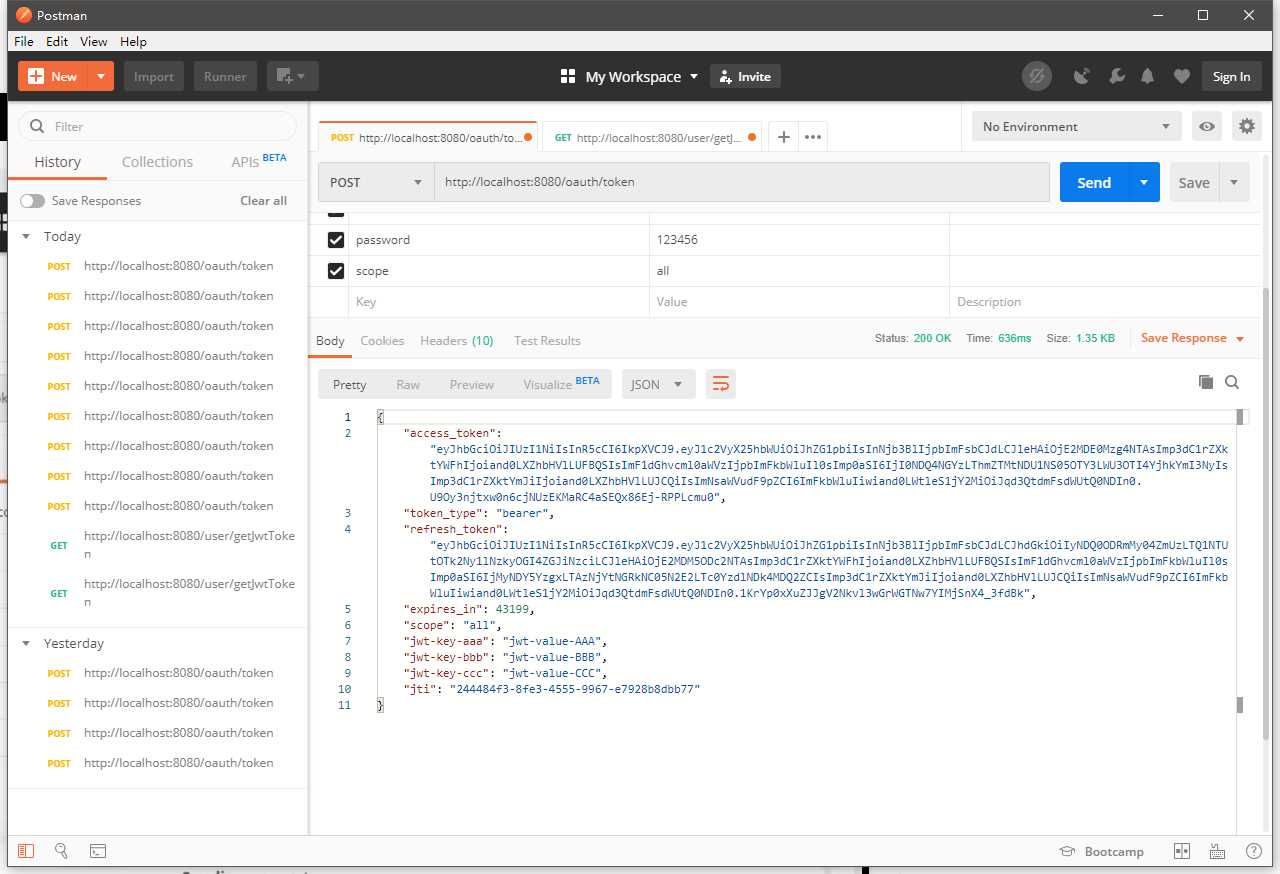This screenshot has width=1280, height=874.
Task: Click the Sign In button
Action: coord(1231,76)
